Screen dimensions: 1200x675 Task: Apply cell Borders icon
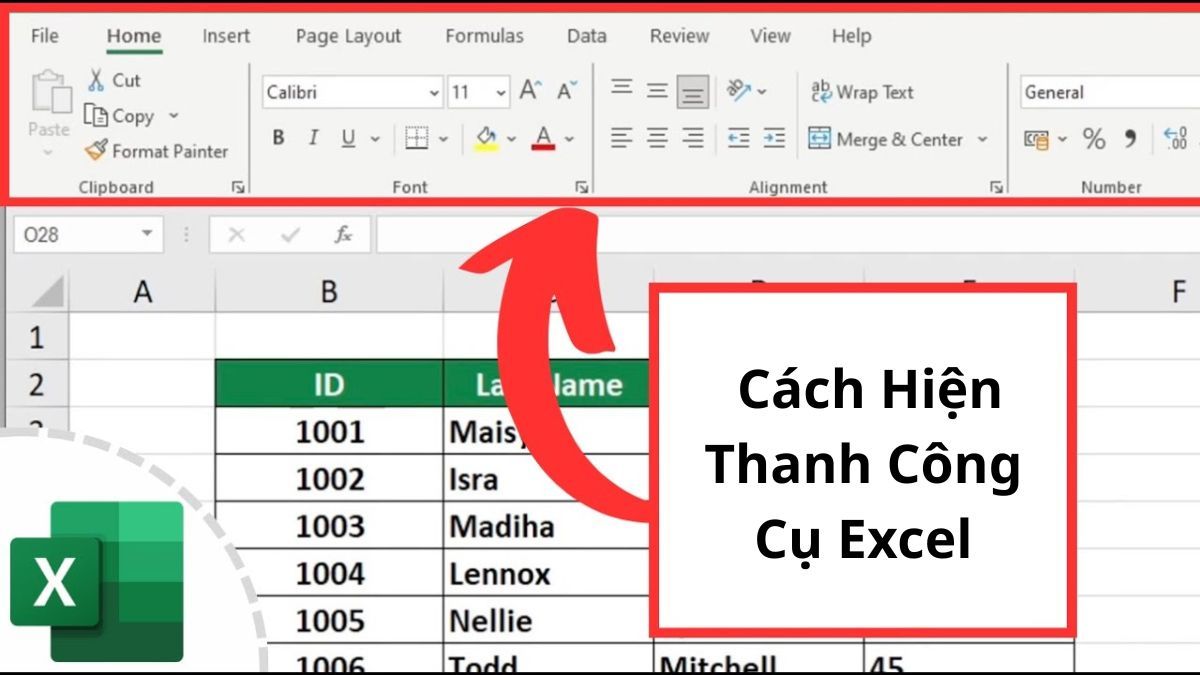[x=417, y=139]
